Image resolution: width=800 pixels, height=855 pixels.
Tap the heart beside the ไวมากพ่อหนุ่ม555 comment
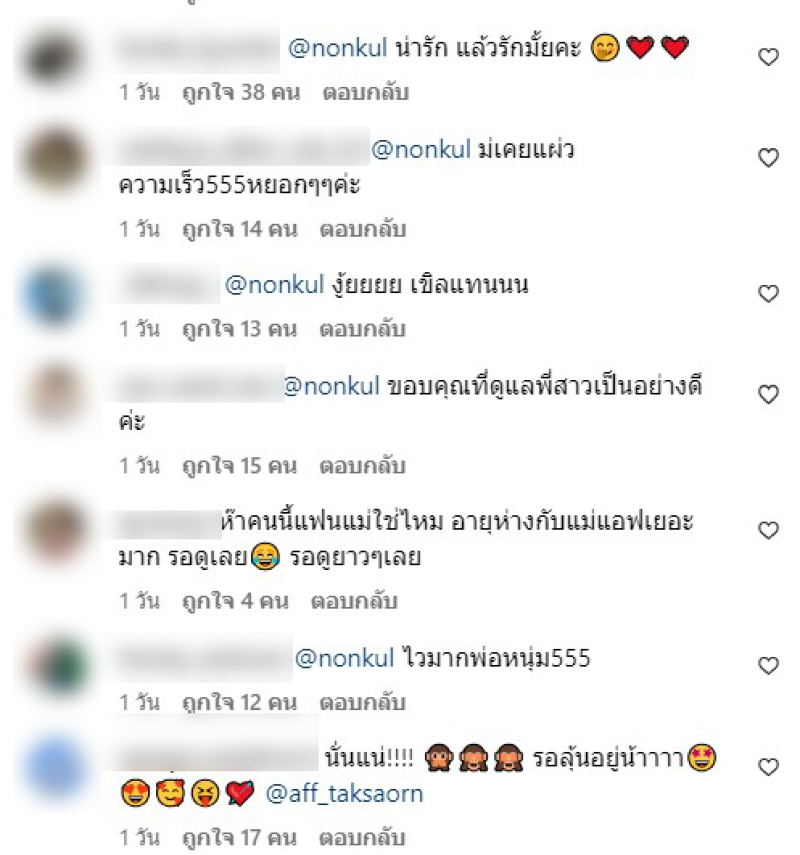pyautogui.click(x=768, y=666)
